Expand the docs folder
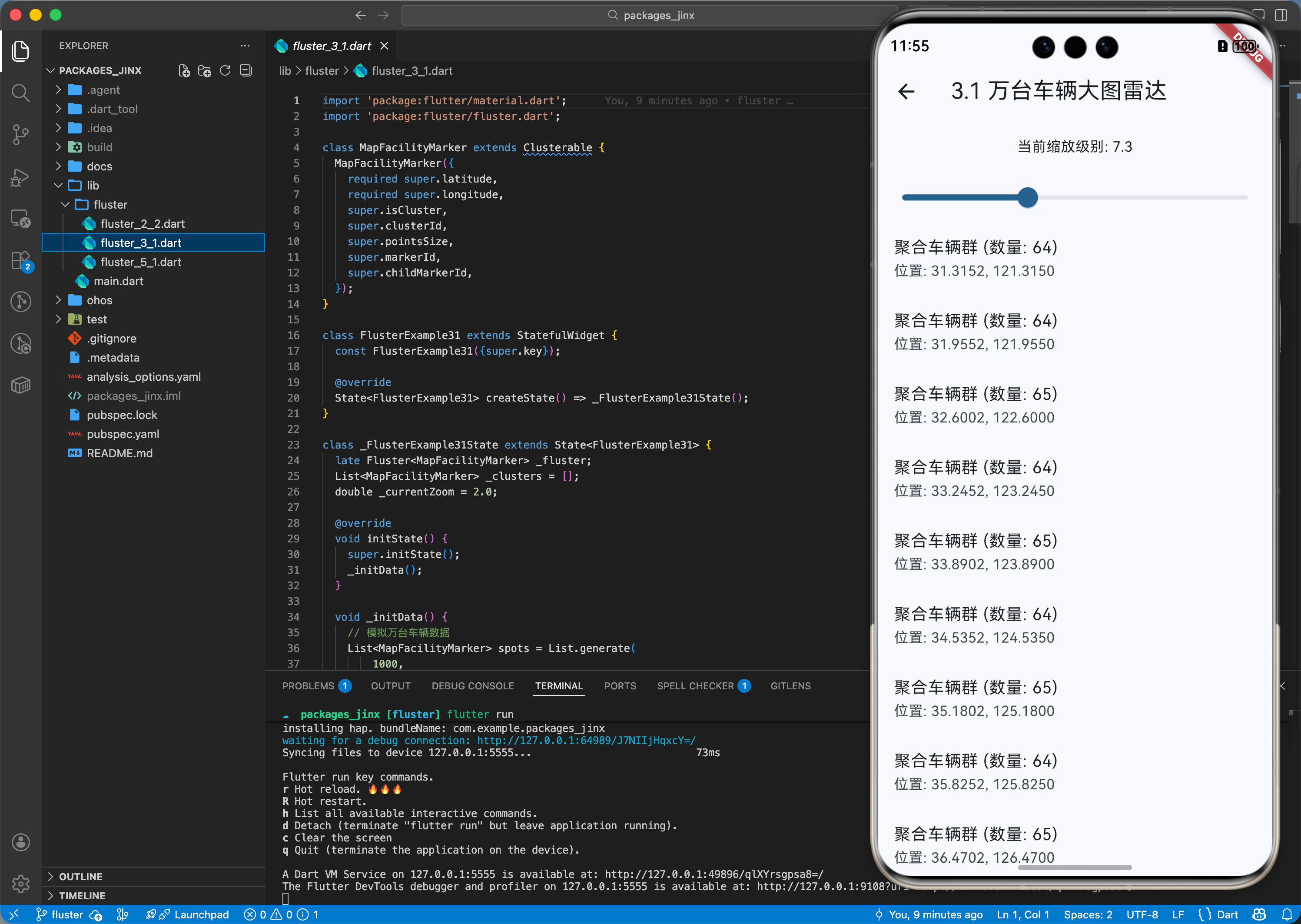The width and height of the screenshot is (1301, 924). tap(99, 166)
